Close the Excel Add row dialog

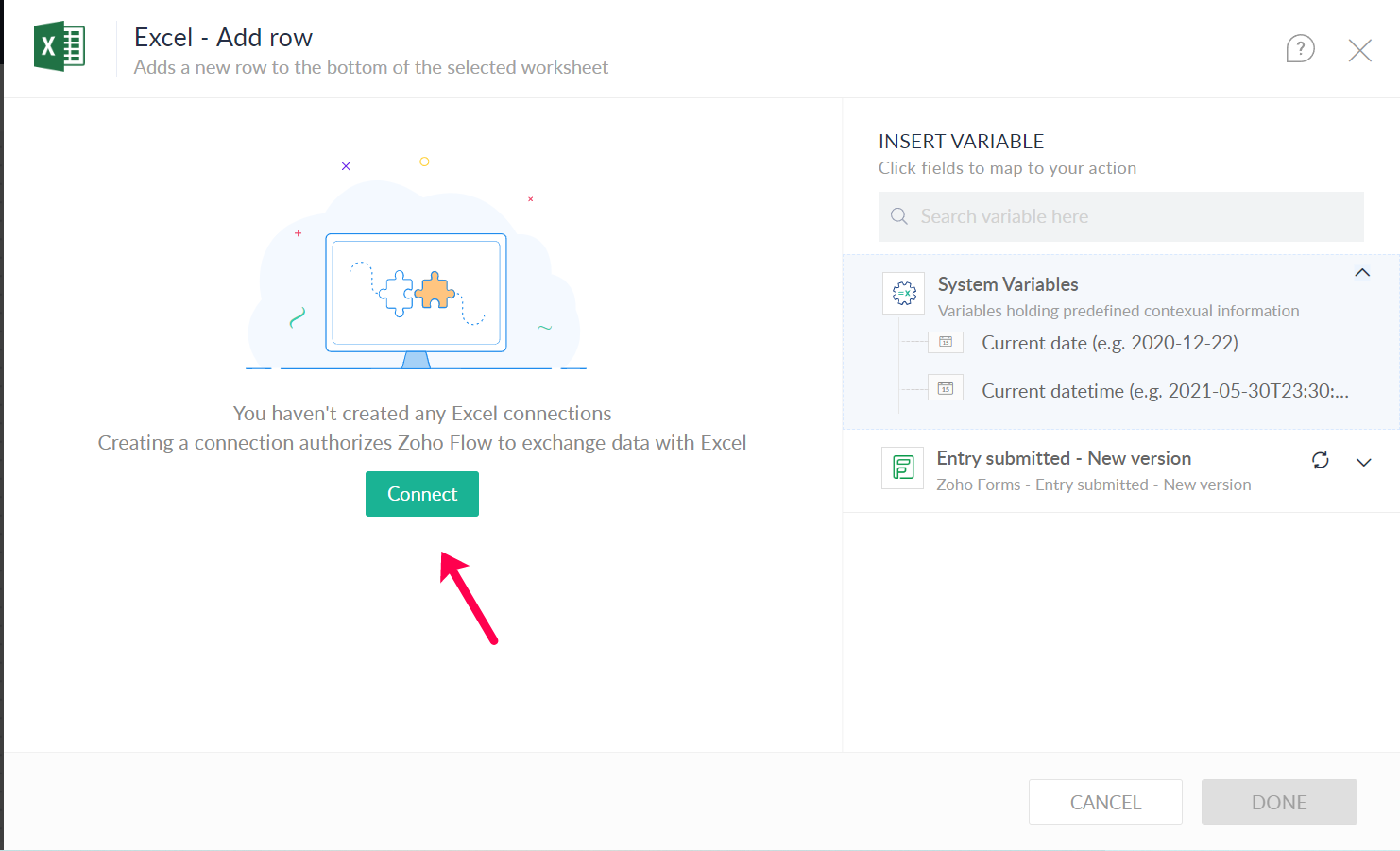pos(1359,50)
